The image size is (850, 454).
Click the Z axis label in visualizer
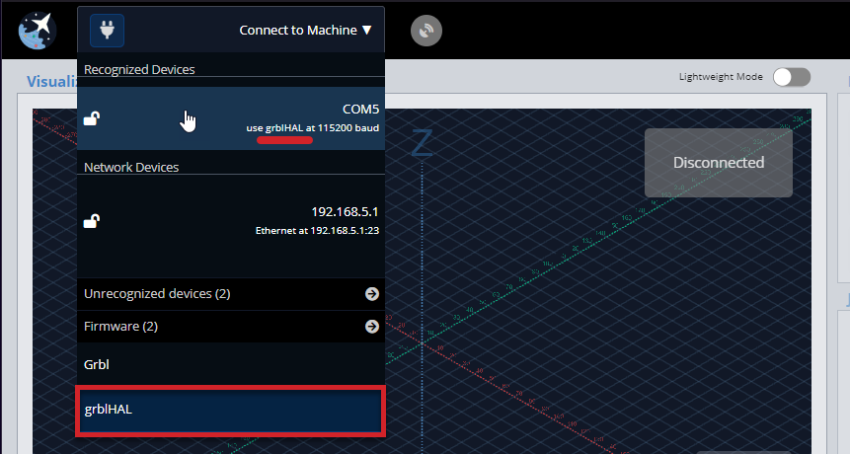(422, 143)
